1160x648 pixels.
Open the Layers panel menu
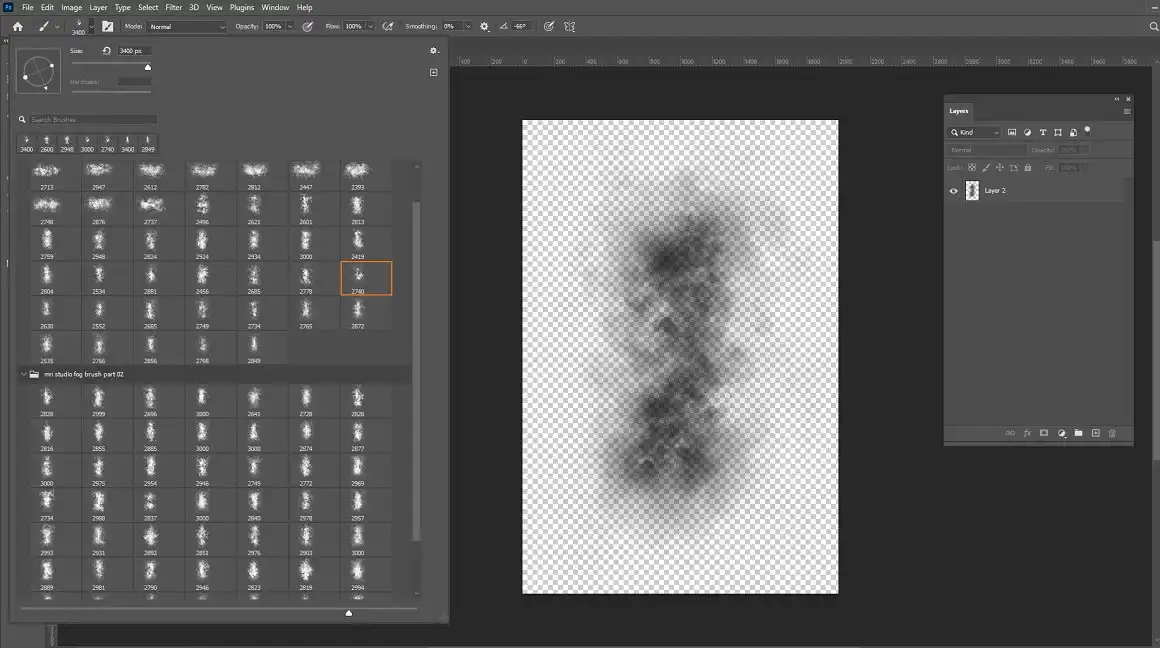click(1127, 112)
